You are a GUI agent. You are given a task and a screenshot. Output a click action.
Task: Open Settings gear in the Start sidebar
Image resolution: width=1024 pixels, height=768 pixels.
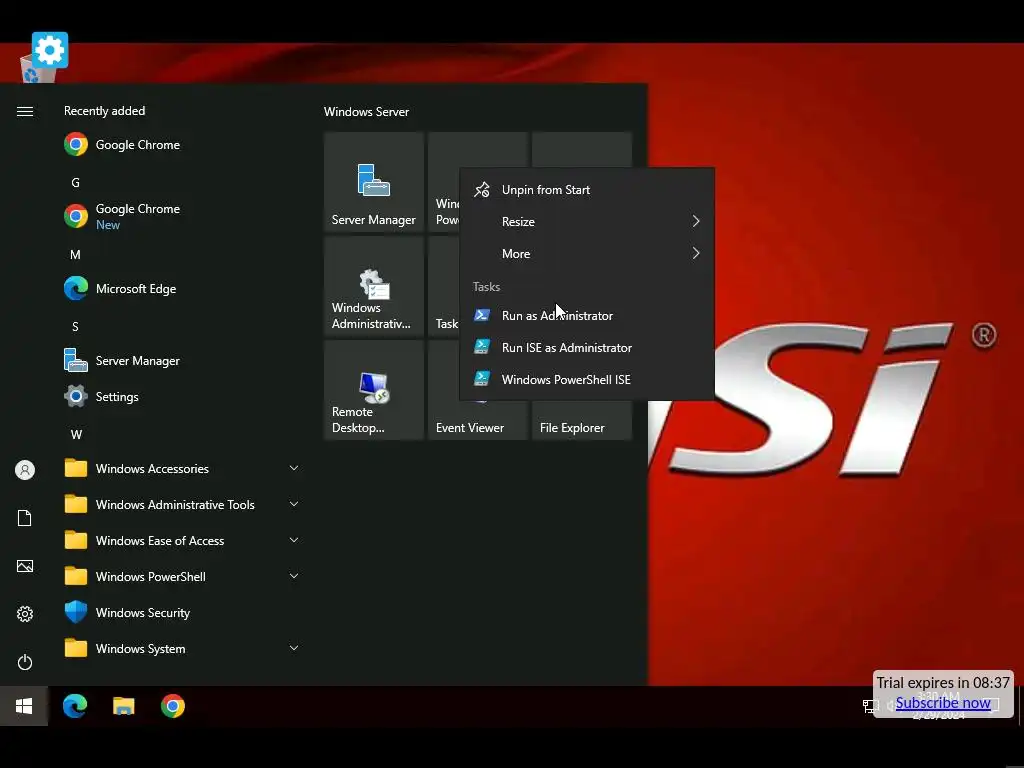pos(25,614)
